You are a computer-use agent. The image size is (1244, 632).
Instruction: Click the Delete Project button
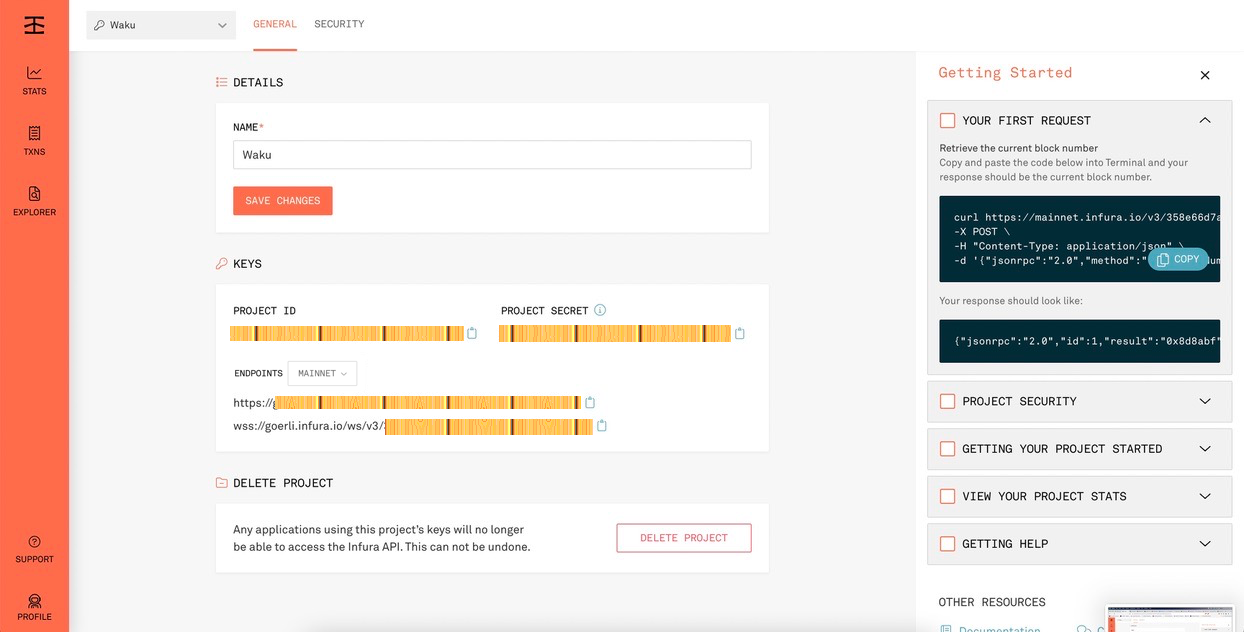coord(684,538)
